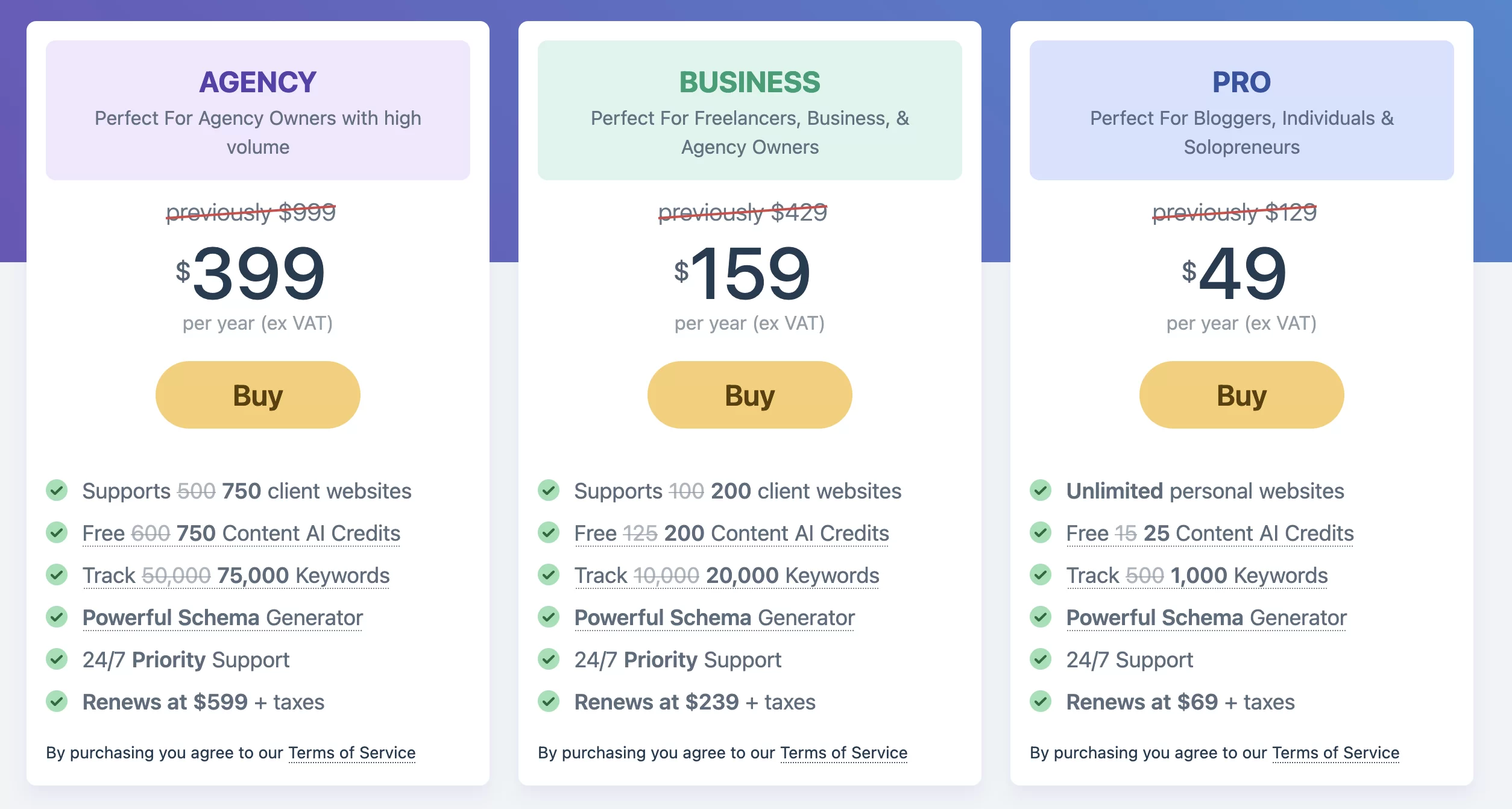Screen dimensions: 1512x809
Task: Toggle Agency plan renewal info checkbox
Action: pyautogui.click(x=58, y=701)
